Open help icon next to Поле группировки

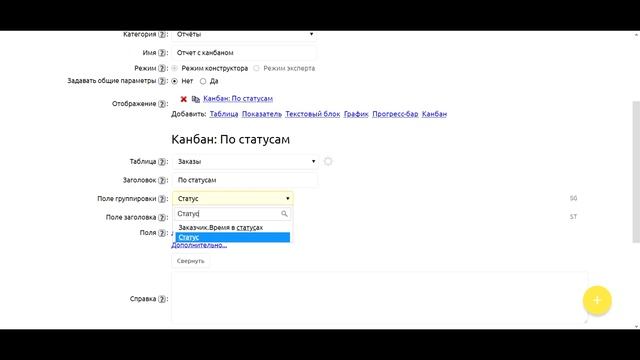point(162,199)
